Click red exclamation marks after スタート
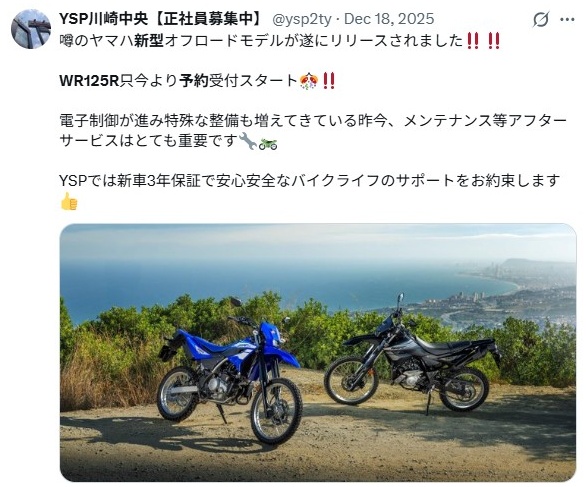 pos(329,81)
